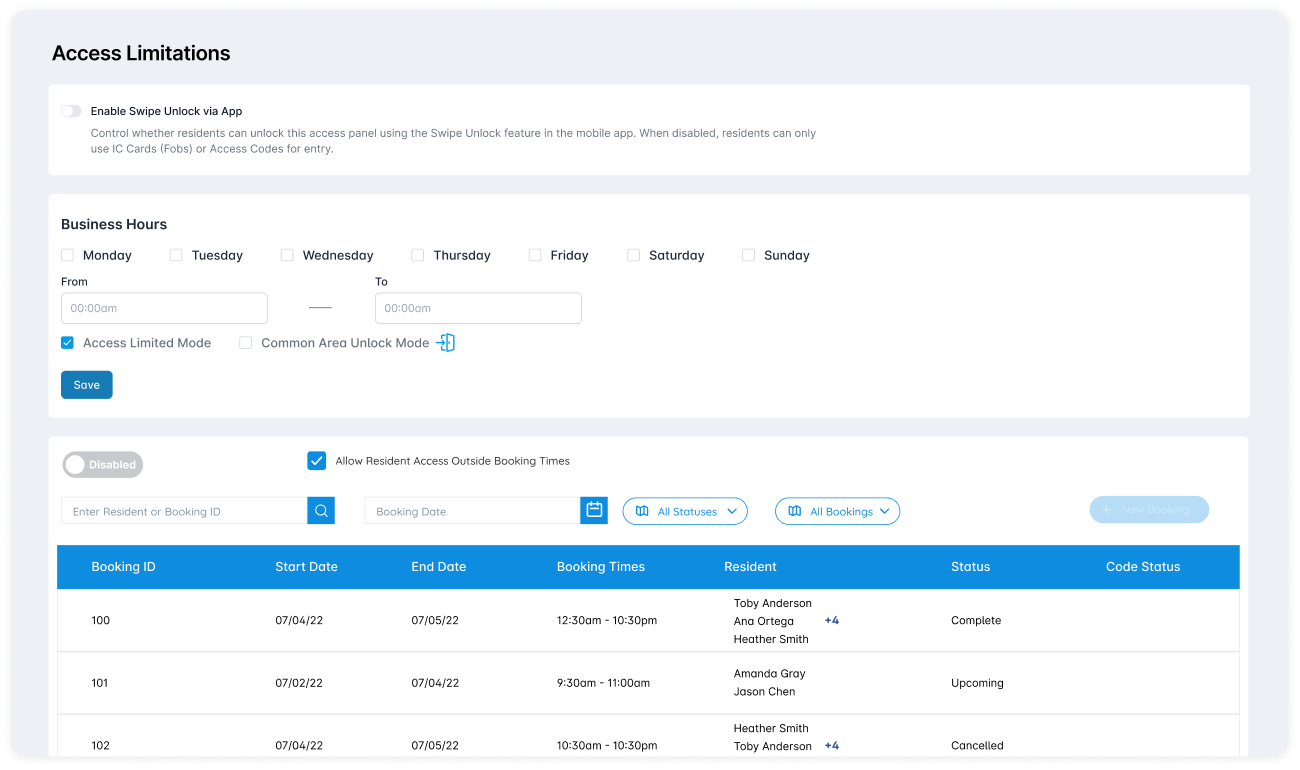Viewport: 1300px width, 770px height.
Task: Toggle Enable Swipe Unlock via App switch
Action: [x=71, y=112]
